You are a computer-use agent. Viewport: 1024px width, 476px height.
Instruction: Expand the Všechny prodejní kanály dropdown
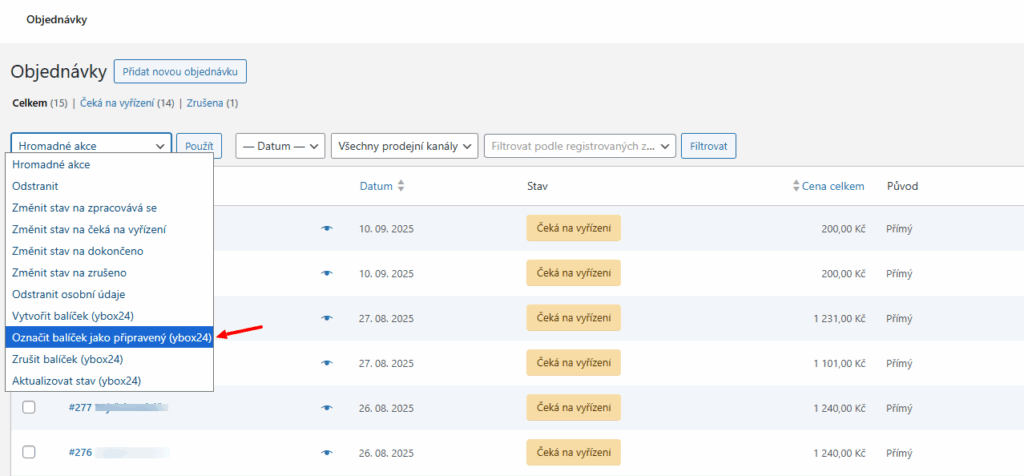(404, 146)
